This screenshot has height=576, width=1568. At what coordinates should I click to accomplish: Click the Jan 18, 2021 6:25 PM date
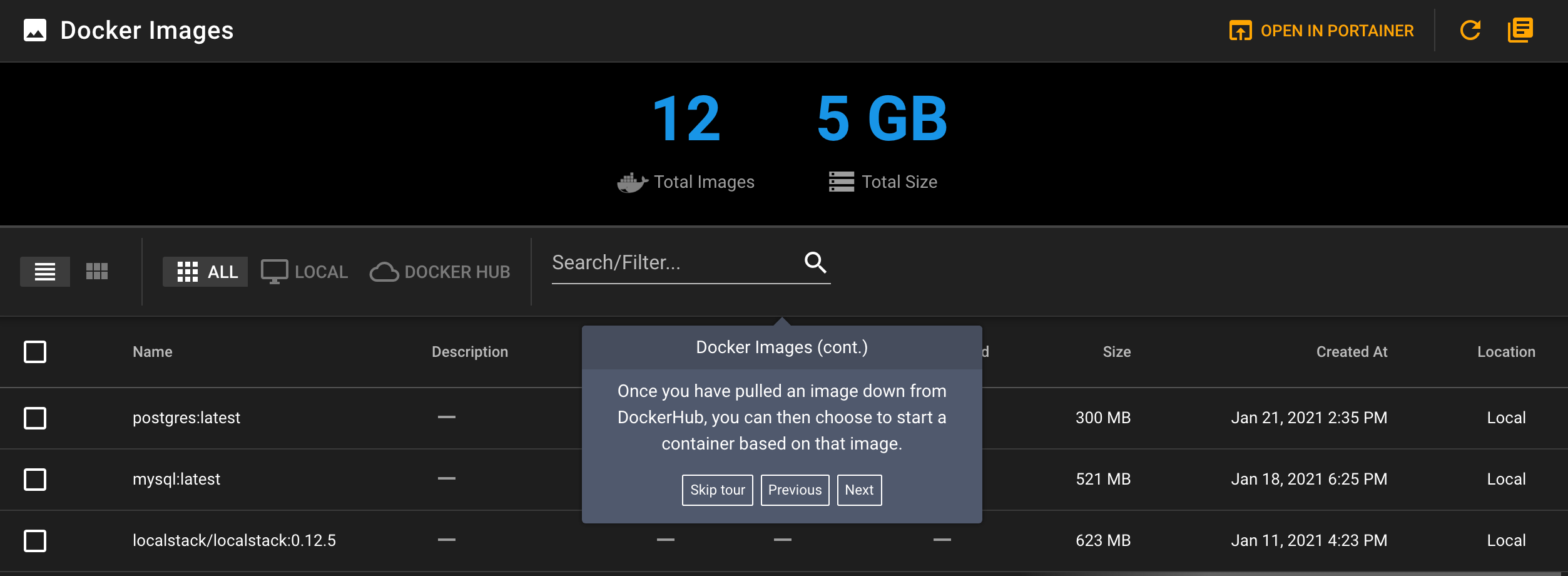pos(1310,479)
